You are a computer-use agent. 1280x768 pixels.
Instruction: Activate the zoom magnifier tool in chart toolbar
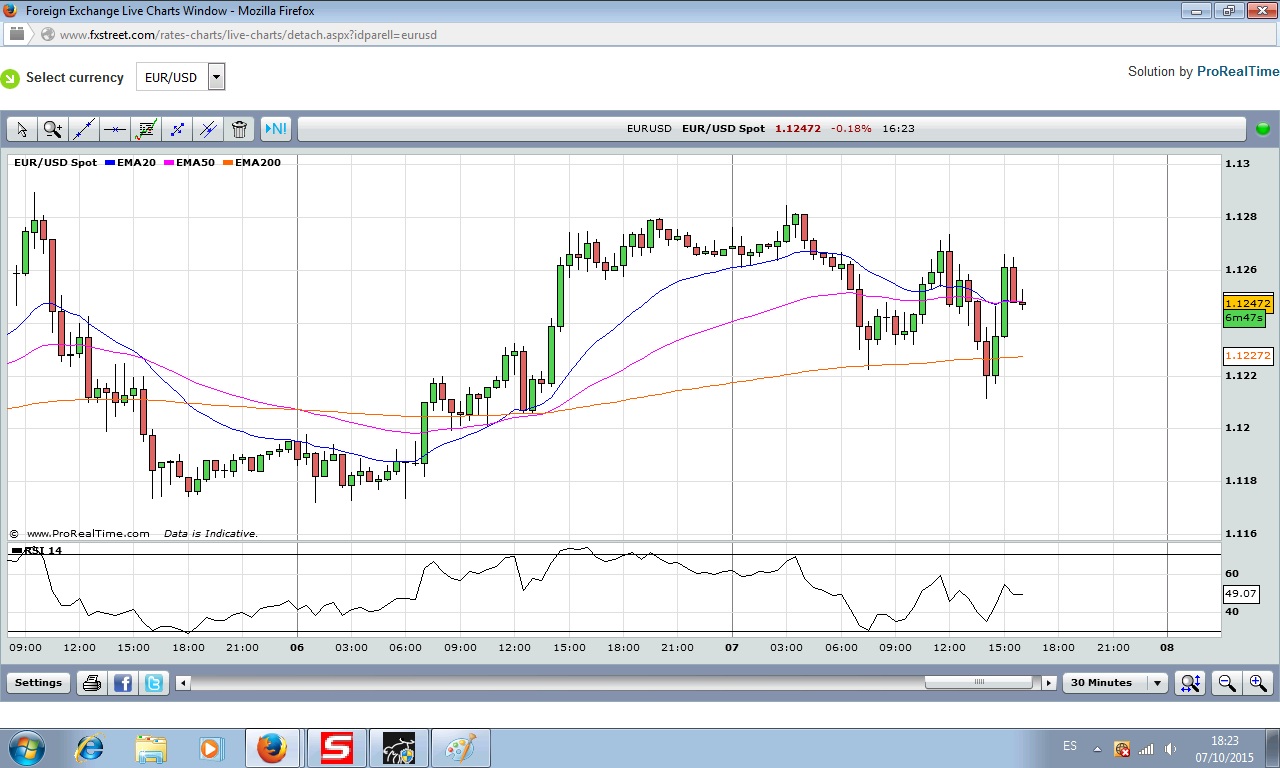coord(53,129)
